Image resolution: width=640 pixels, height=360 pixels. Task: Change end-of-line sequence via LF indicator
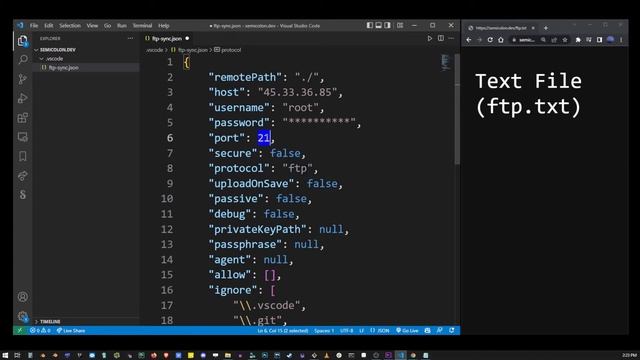tap(361, 331)
